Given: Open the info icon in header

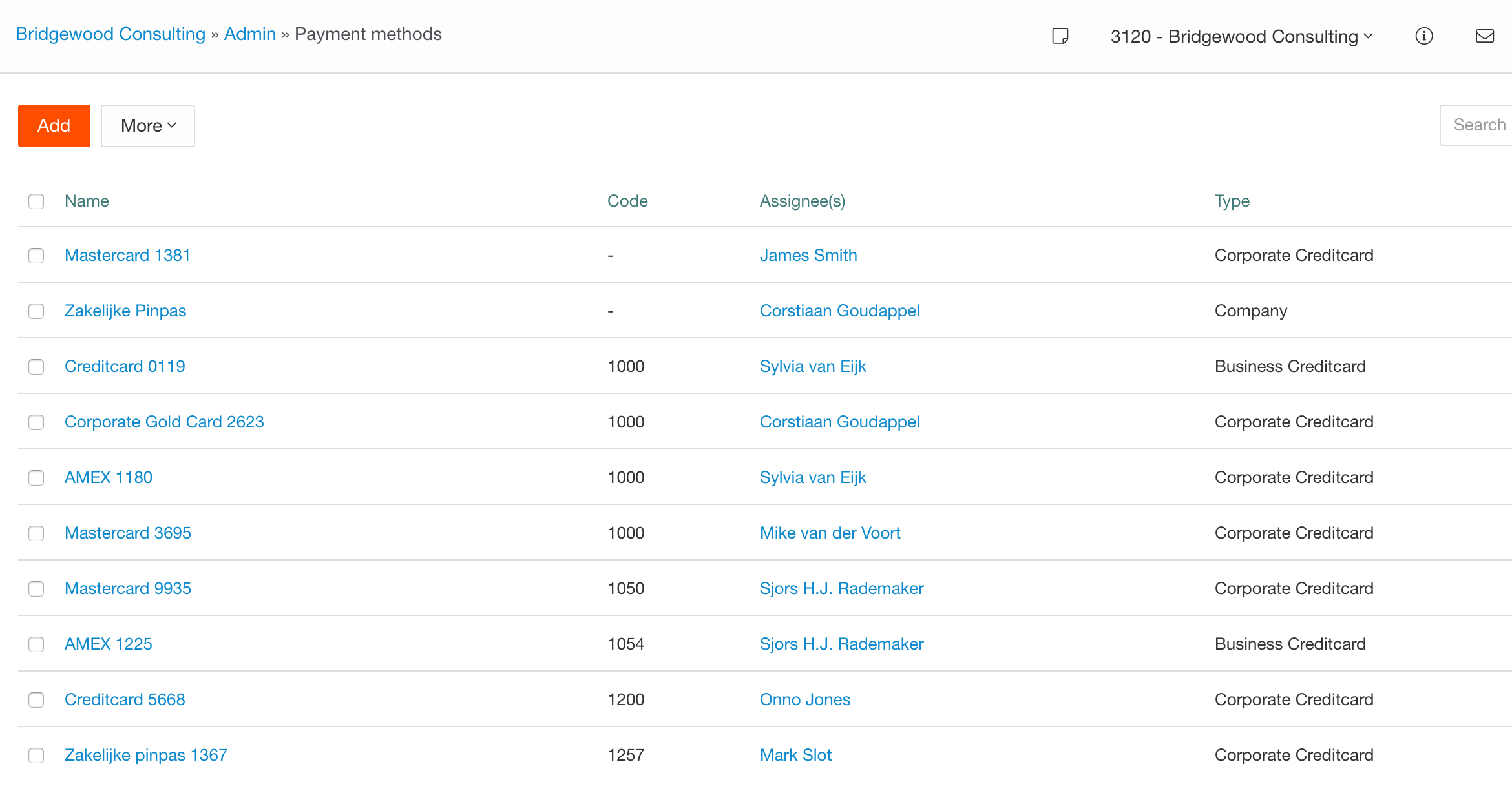Looking at the screenshot, I should (x=1424, y=36).
